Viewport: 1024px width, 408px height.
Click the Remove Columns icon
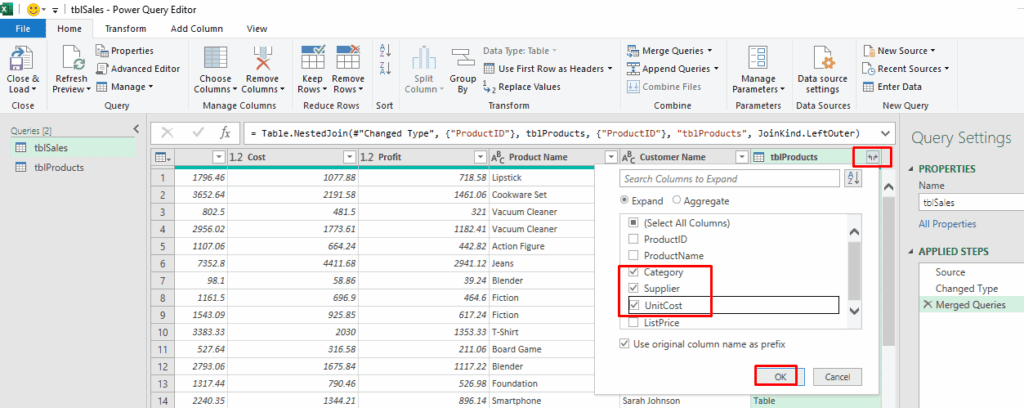point(262,60)
